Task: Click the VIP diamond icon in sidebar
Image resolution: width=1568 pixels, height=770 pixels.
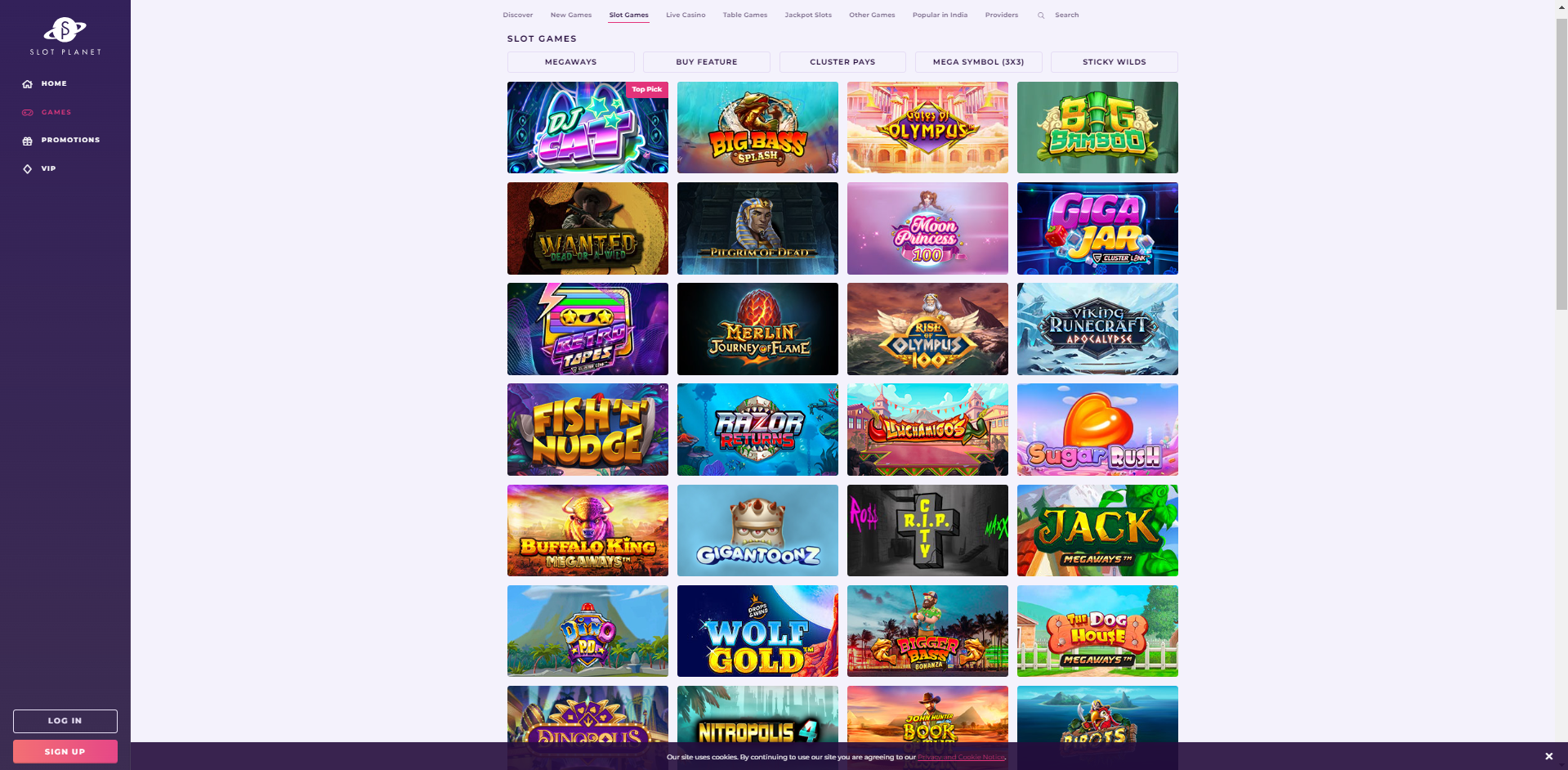Action: click(28, 169)
